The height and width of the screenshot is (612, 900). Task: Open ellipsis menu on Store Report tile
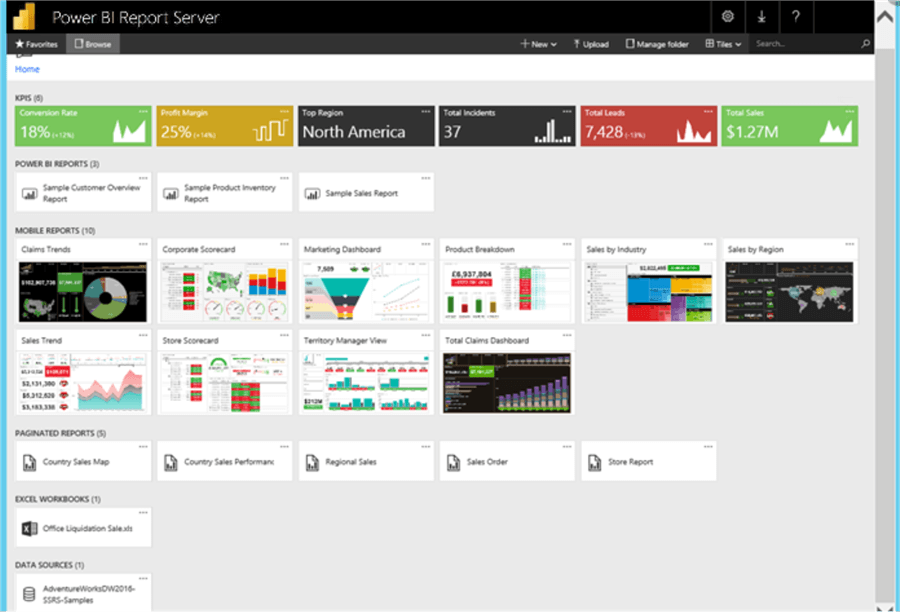(x=708, y=446)
